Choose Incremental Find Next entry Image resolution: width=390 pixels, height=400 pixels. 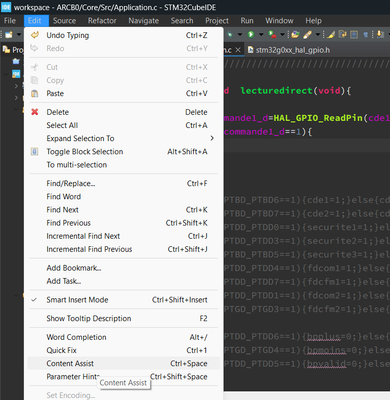click(x=124, y=236)
